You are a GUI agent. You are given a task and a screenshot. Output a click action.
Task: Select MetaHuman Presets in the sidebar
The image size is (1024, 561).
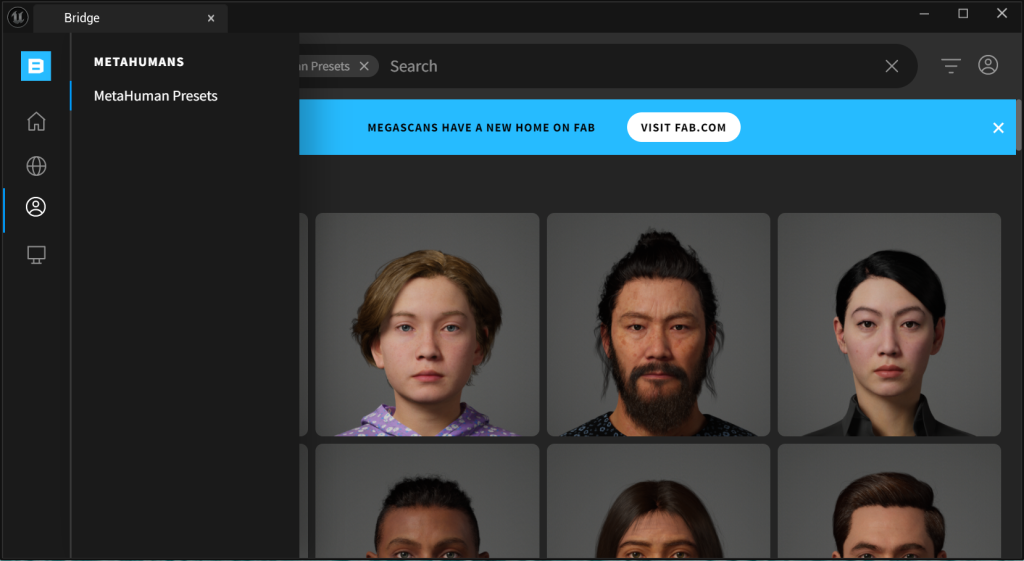(155, 96)
